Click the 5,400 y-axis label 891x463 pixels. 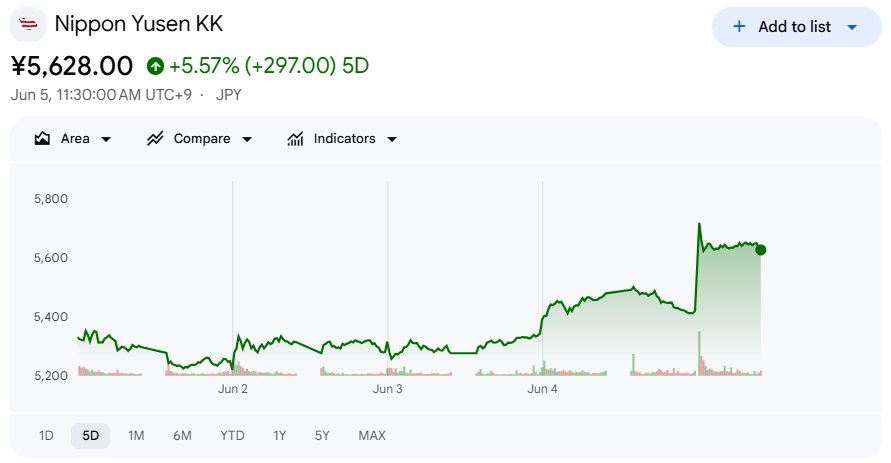51,317
